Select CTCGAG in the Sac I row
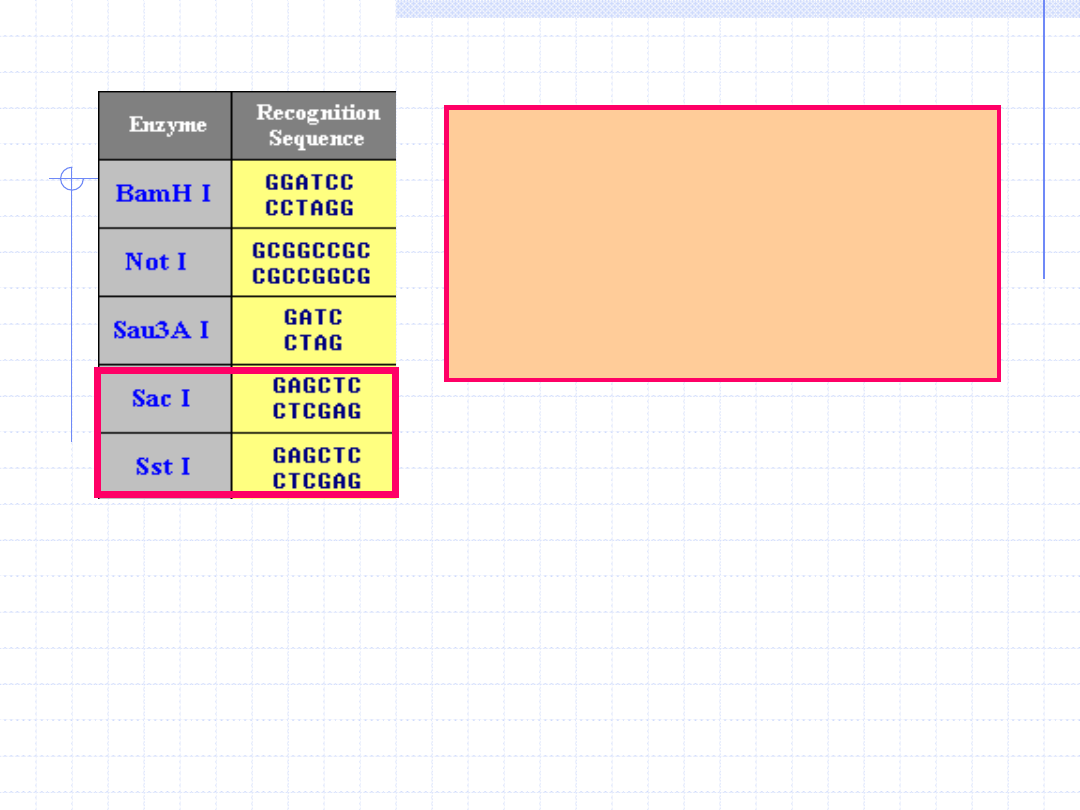This screenshot has width=1080, height=810. point(317,411)
